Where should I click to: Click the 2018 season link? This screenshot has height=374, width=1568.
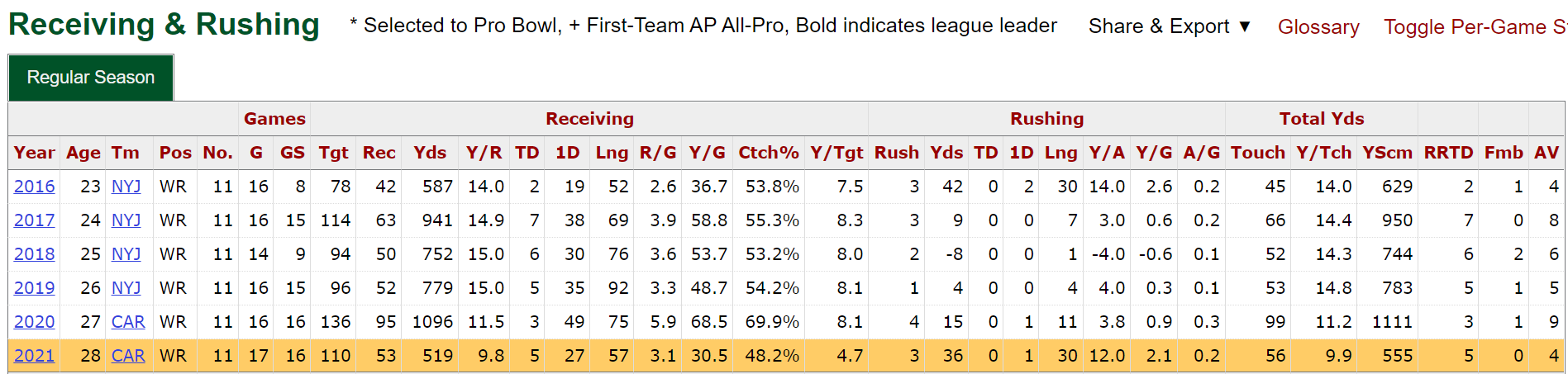[35, 254]
